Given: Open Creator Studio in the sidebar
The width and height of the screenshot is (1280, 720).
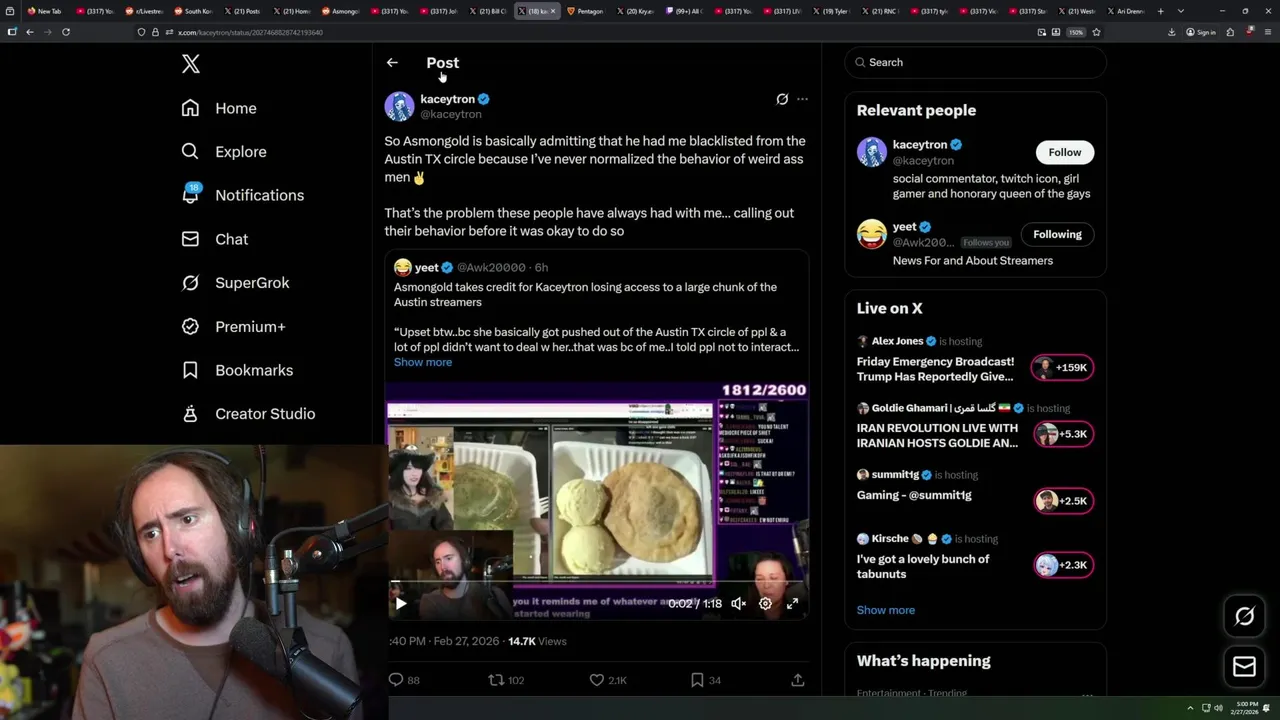Looking at the screenshot, I should (x=248, y=414).
